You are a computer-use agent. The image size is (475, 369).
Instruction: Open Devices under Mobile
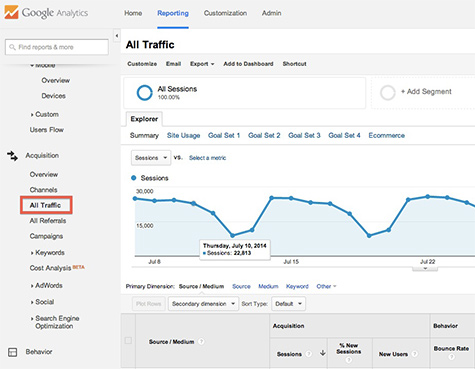coord(53,96)
